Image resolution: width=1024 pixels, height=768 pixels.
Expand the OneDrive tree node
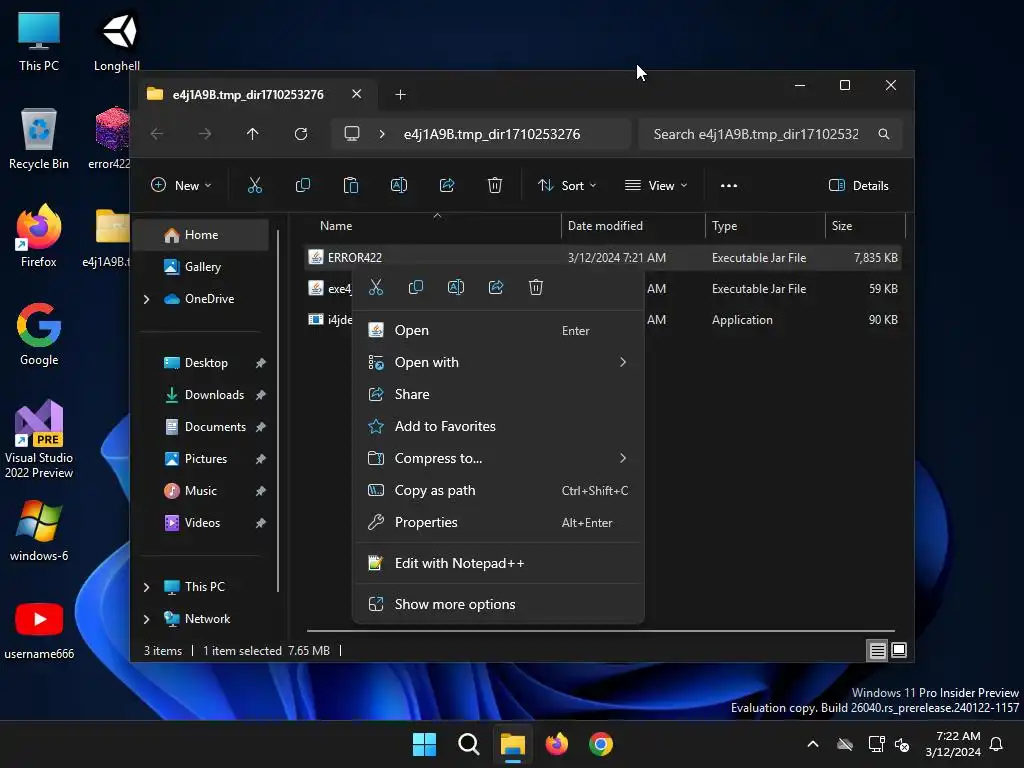[146, 299]
